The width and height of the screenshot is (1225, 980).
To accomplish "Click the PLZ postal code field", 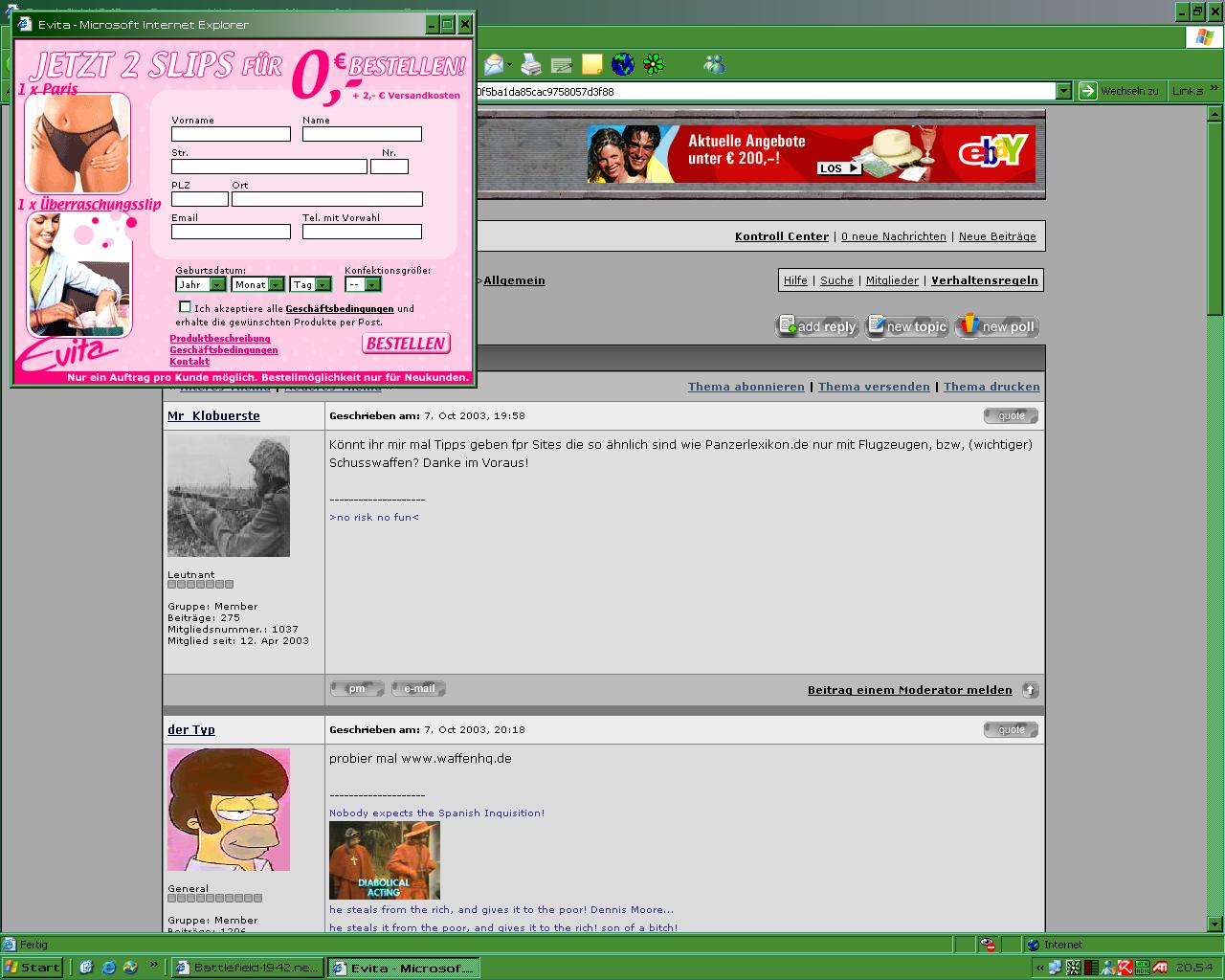I will [200, 199].
